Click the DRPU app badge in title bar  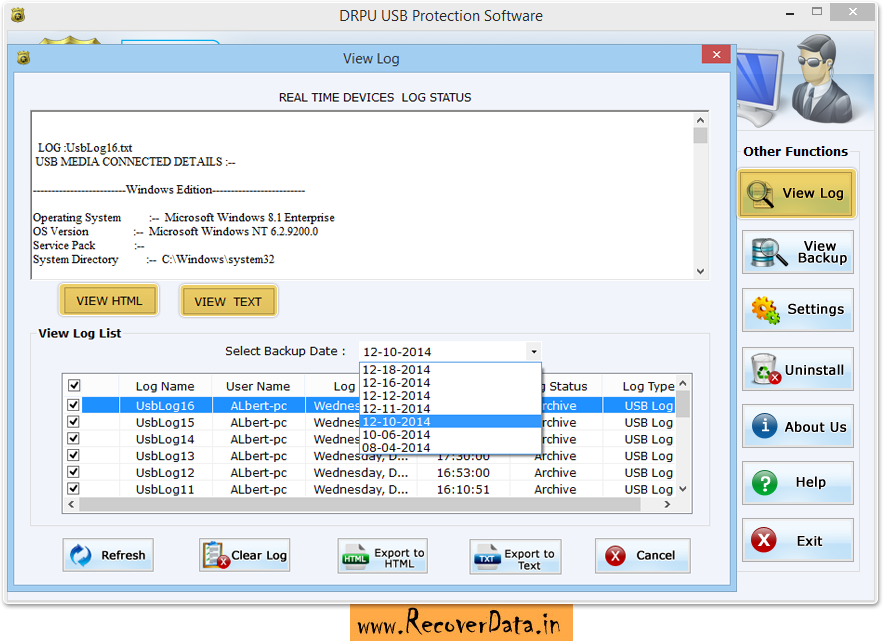point(18,15)
